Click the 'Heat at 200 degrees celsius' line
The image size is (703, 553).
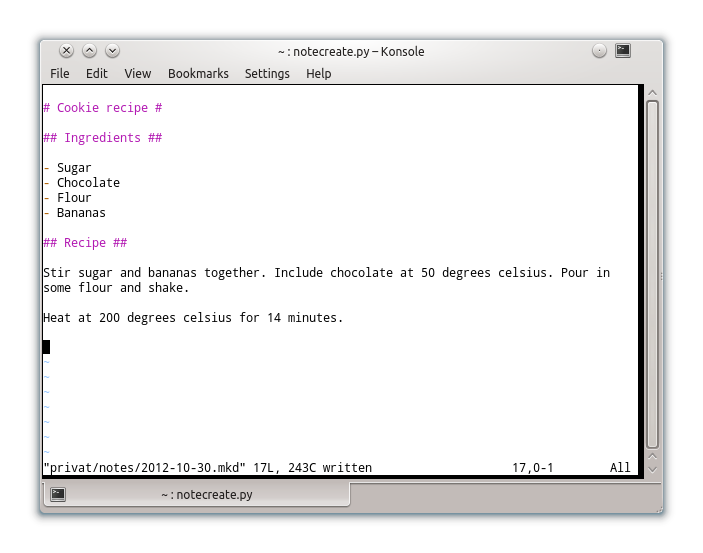(193, 318)
